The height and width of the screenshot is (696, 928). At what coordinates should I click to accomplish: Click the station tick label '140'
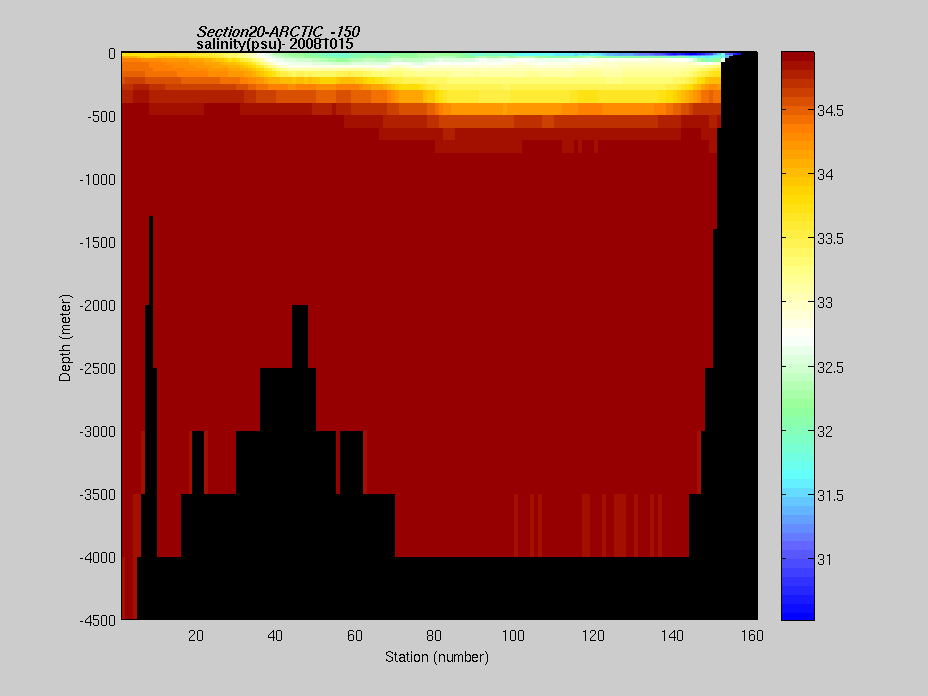click(x=672, y=636)
